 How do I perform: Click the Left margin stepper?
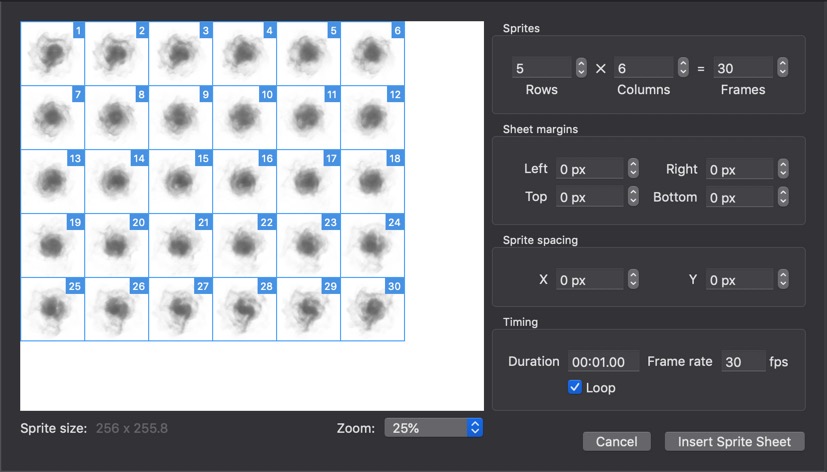click(633, 169)
